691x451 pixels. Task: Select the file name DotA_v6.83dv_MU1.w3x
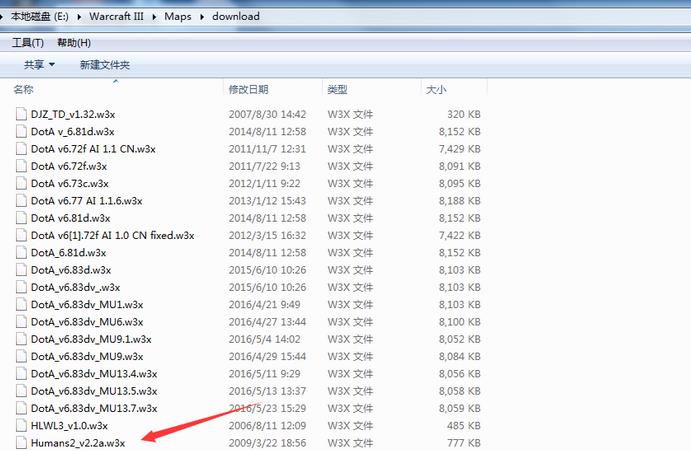pyautogui.click(x=87, y=304)
